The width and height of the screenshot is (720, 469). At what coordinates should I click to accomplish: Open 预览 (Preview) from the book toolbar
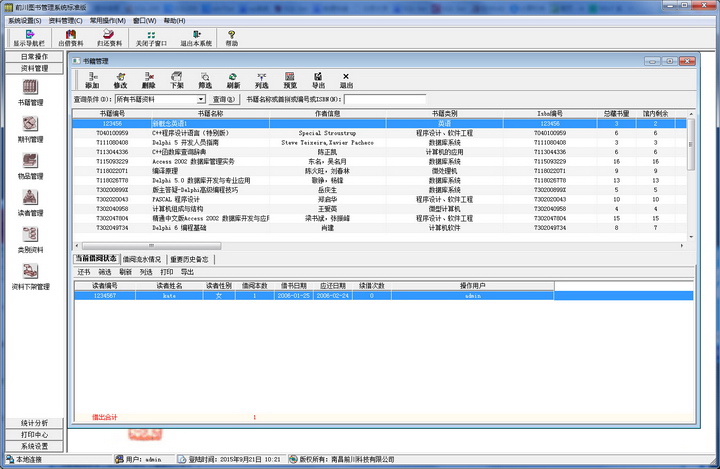290,80
